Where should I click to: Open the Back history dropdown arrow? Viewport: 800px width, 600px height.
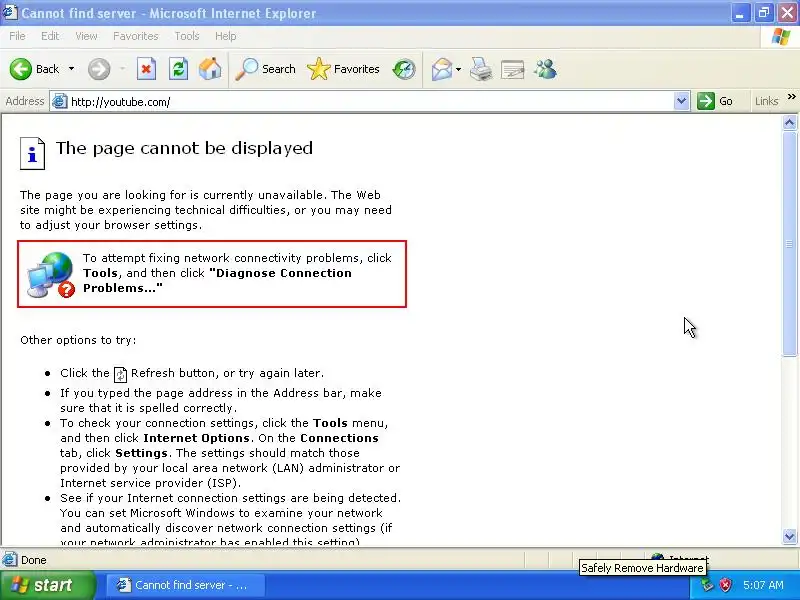(71, 69)
